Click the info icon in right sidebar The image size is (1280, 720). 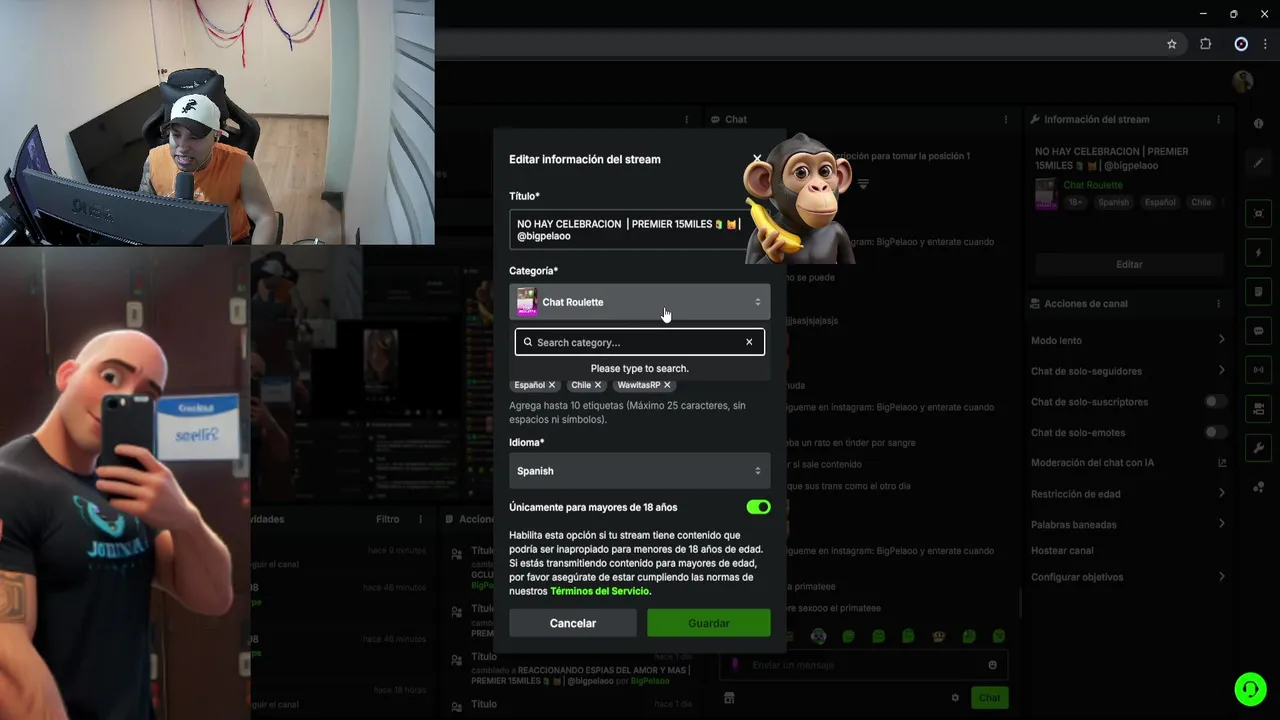[1258, 123]
